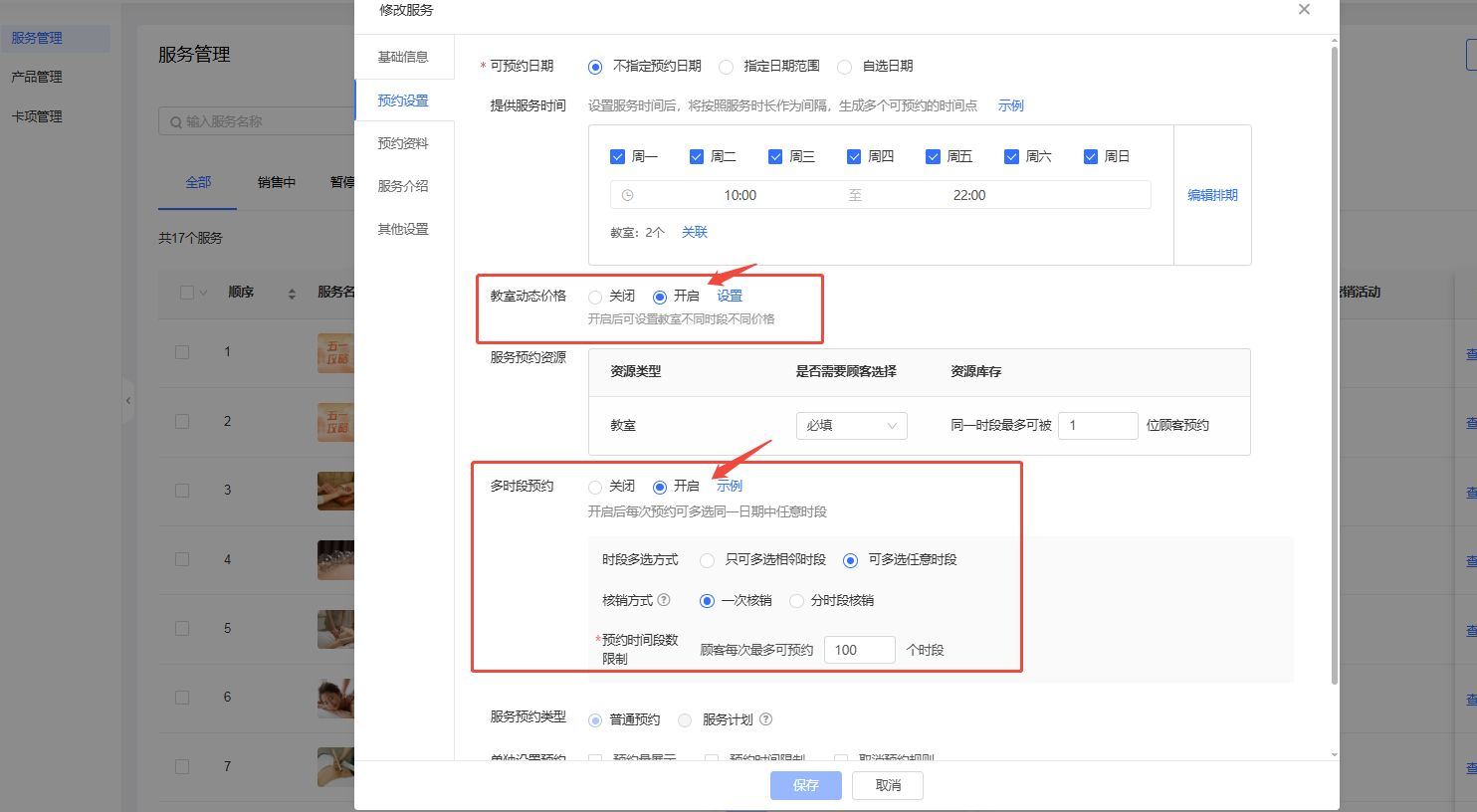Click the help icon beside 服务计划
Screen dimensions: 1477x812
click(765, 719)
